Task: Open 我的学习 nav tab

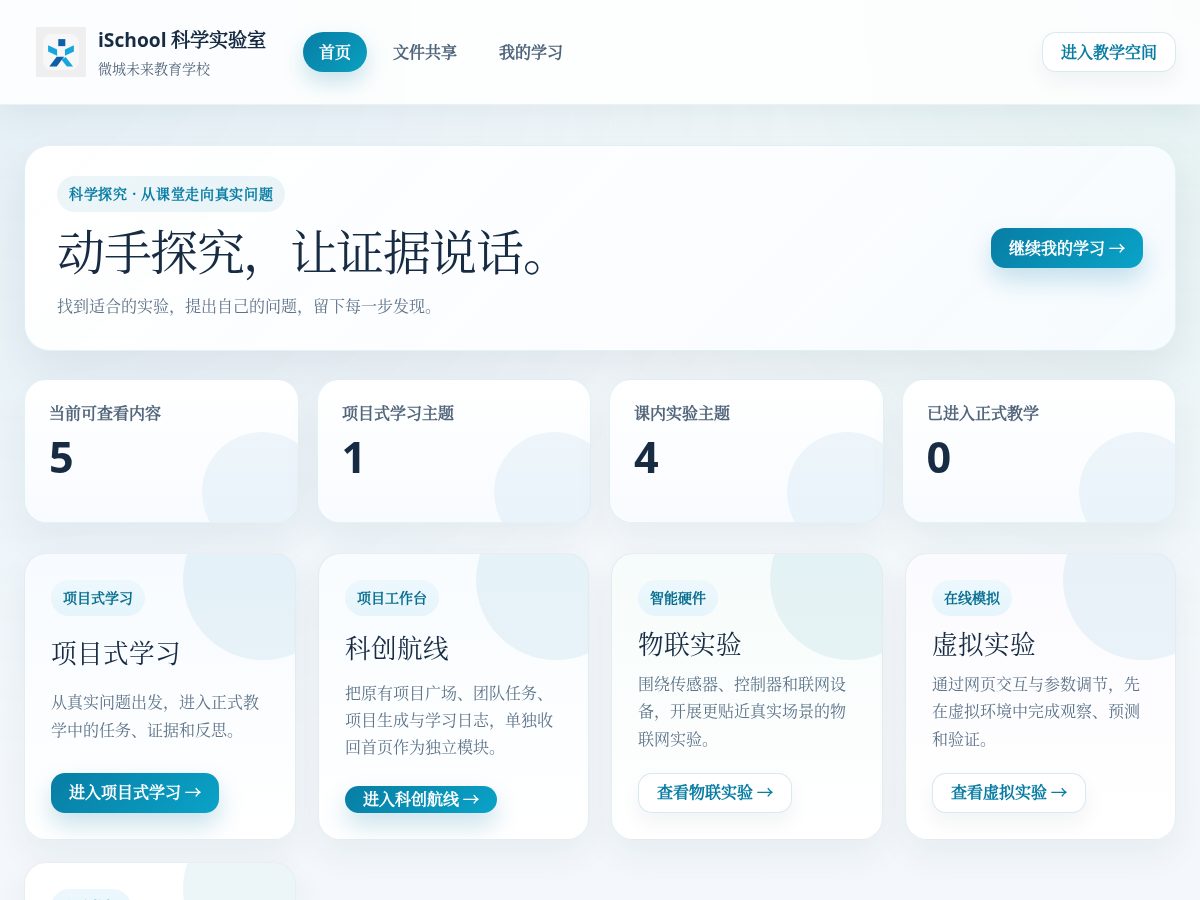Action: pyautogui.click(x=531, y=52)
